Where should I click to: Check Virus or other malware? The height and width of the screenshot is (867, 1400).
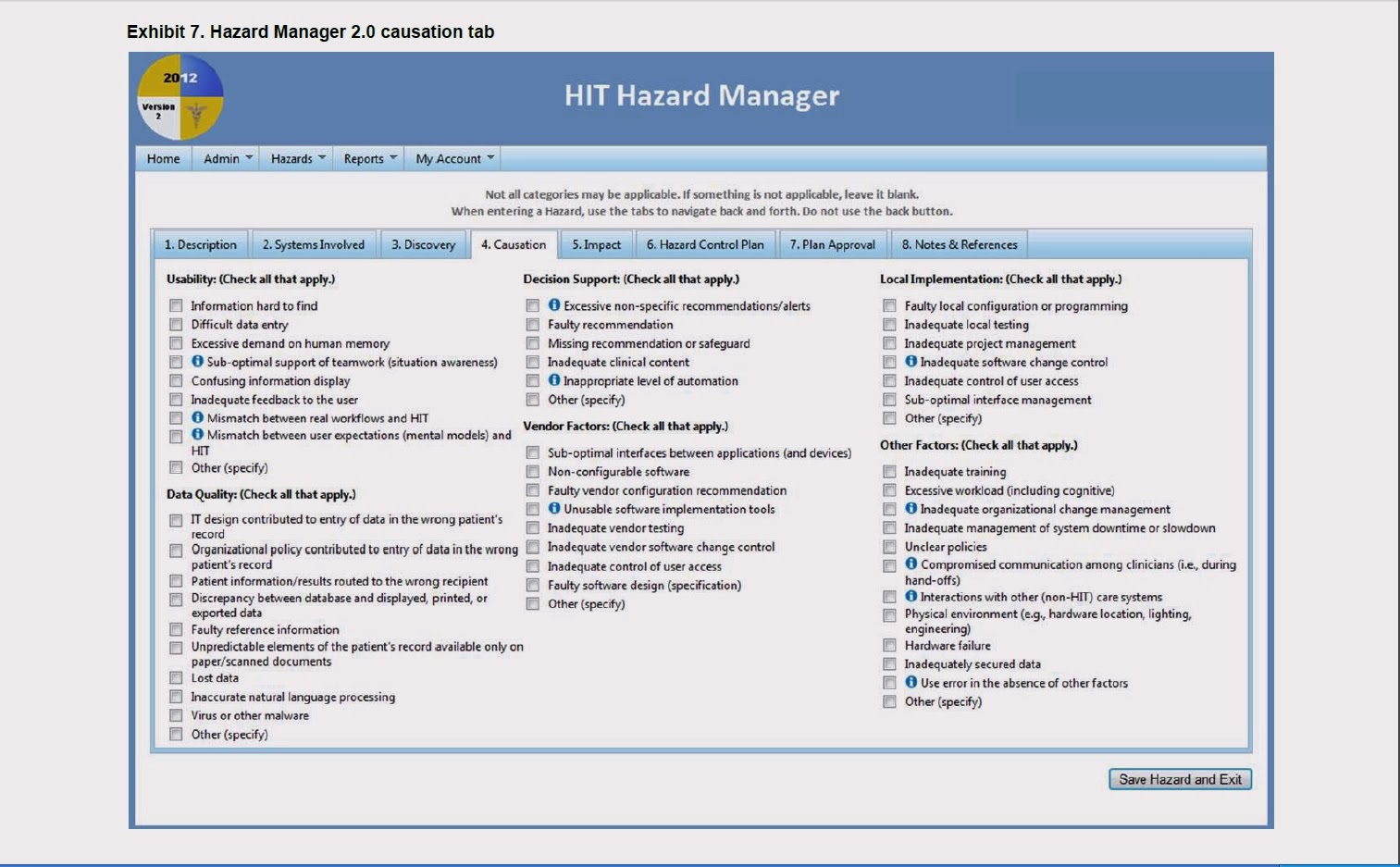(176, 716)
